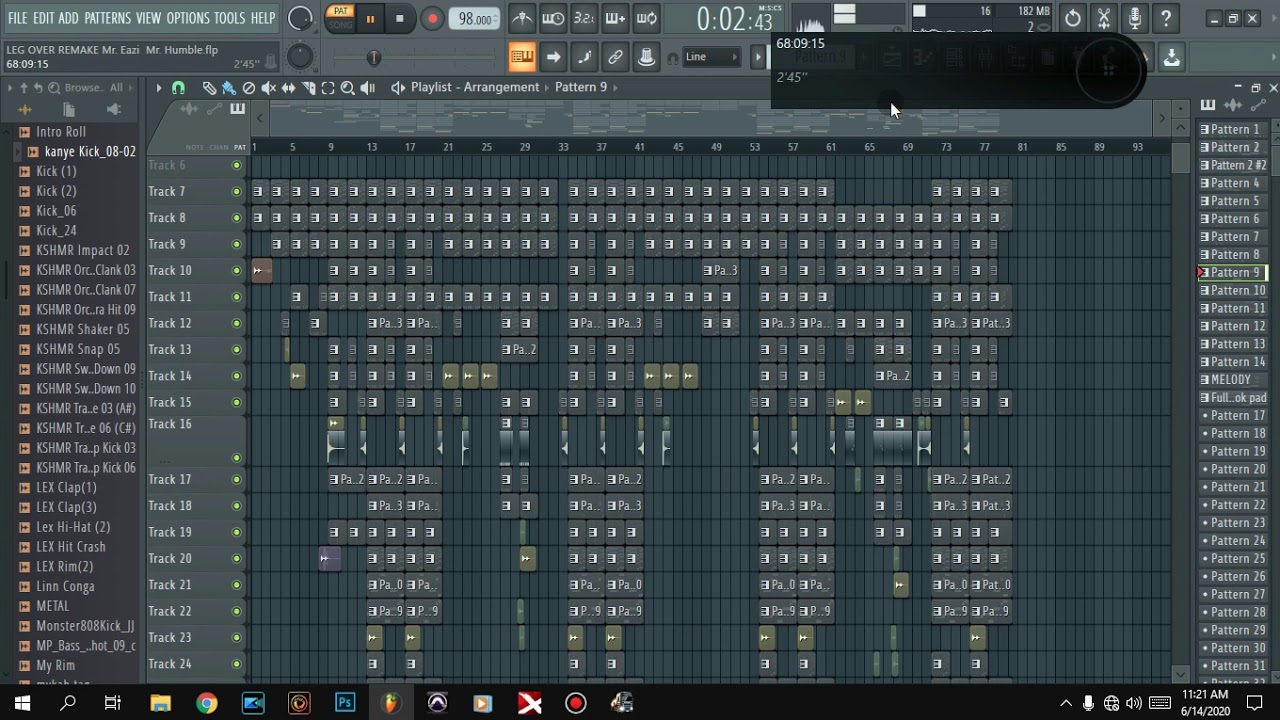Open the typing keyboard to piano button
This screenshot has height=720, width=1280.
click(x=522, y=57)
